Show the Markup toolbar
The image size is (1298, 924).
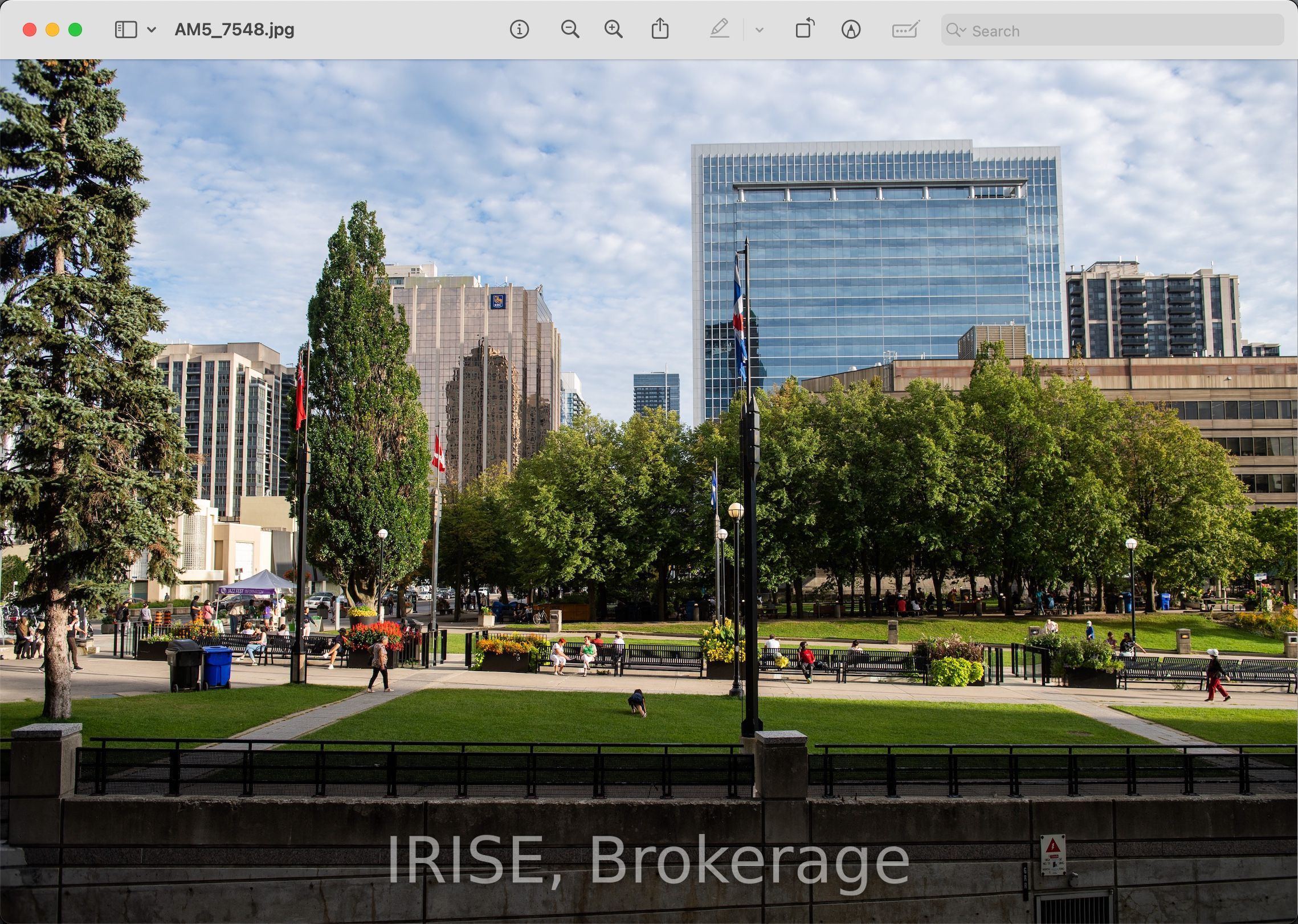850,29
